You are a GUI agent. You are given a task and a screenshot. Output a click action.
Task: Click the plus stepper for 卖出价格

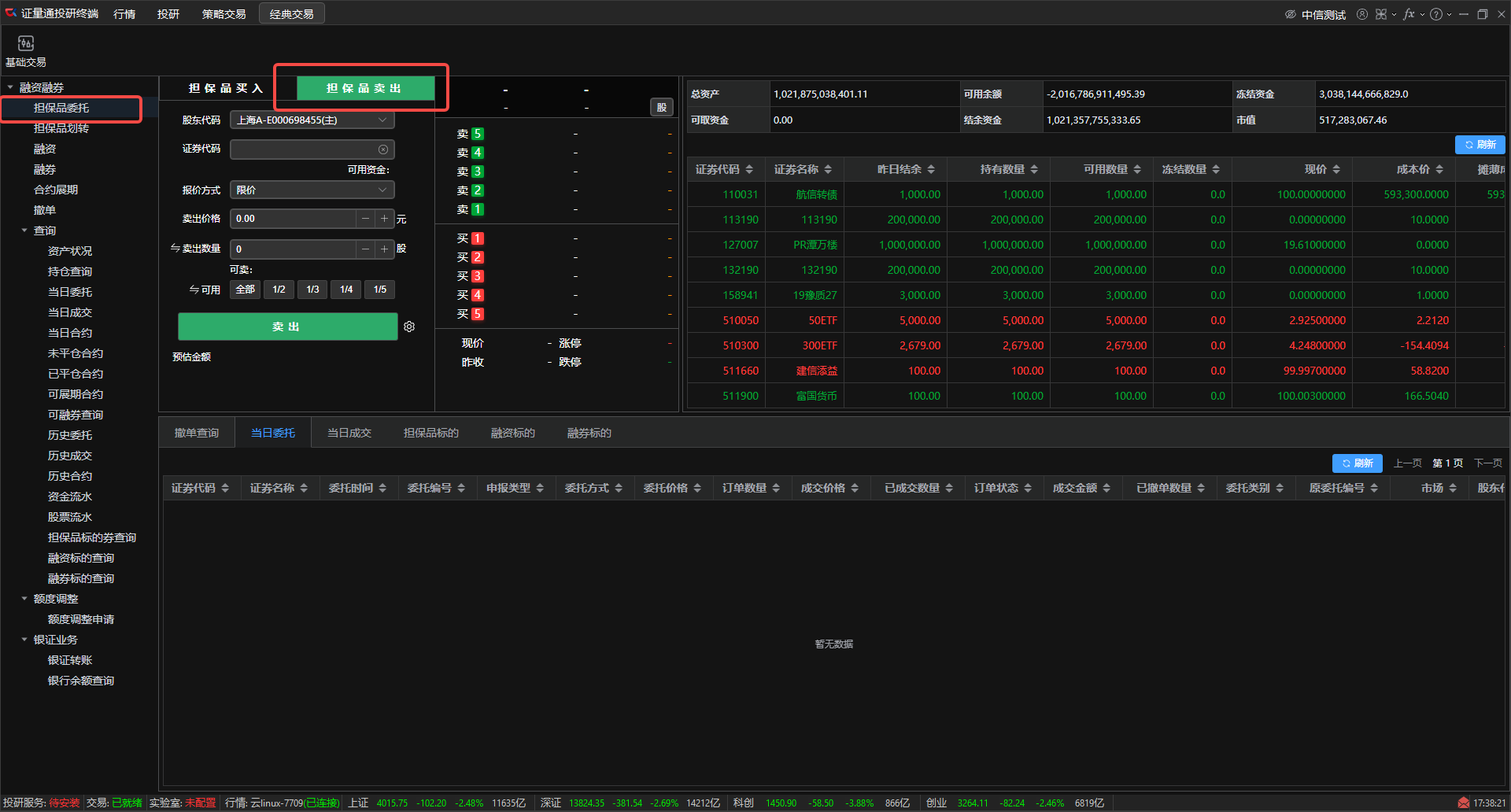[x=384, y=219]
